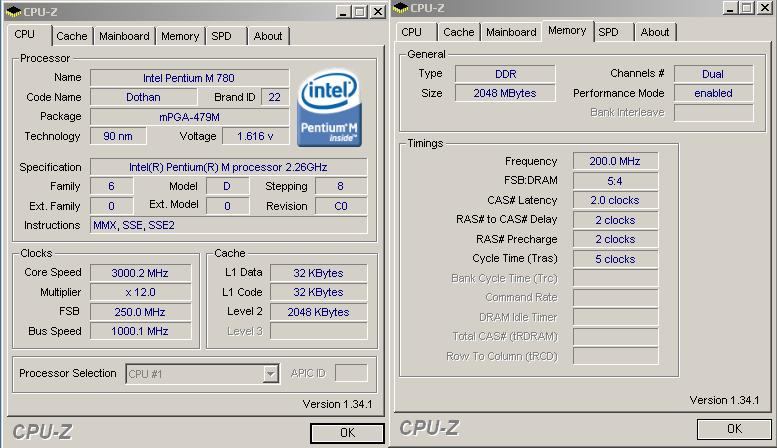Close the right CPU-Z window

coord(765,7)
